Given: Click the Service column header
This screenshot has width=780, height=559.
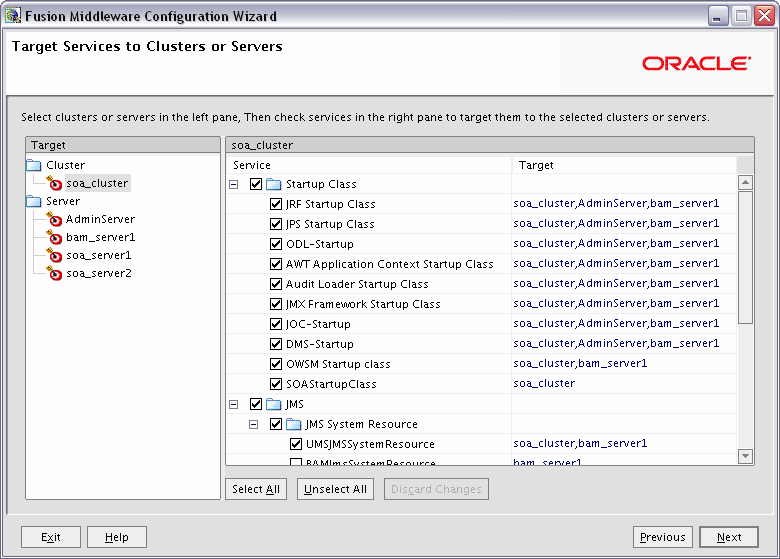Looking at the screenshot, I should (369, 165).
